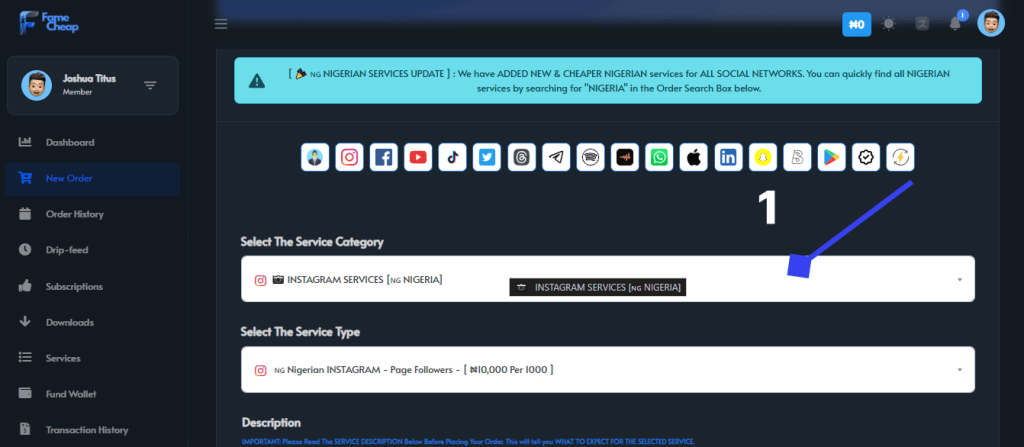Image resolution: width=1024 pixels, height=447 pixels.
Task: Select the Audiomack waveform icon
Action: tap(625, 157)
